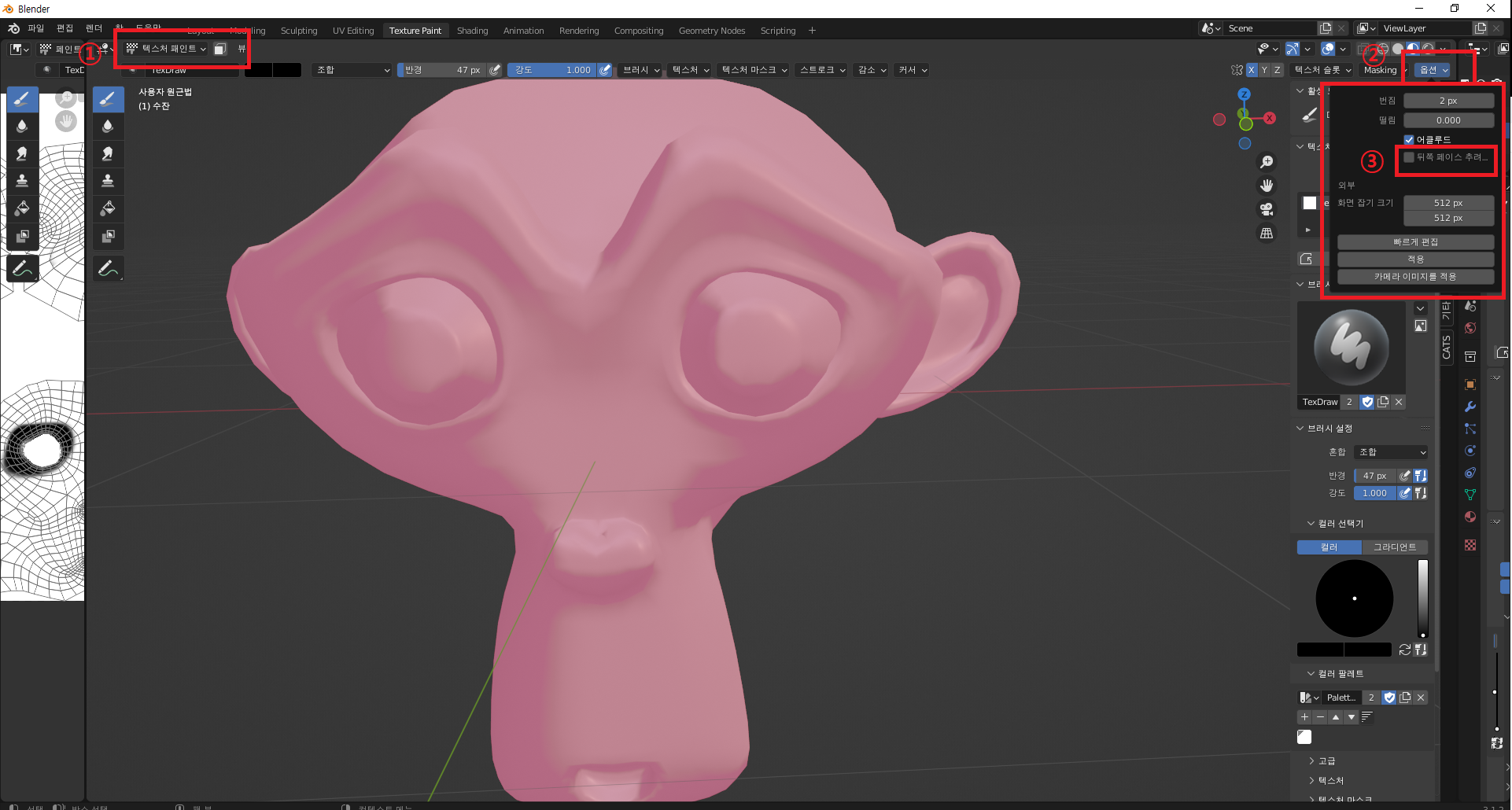
Task: Open the Modifiers wrench properties tab
Action: [x=1470, y=407]
